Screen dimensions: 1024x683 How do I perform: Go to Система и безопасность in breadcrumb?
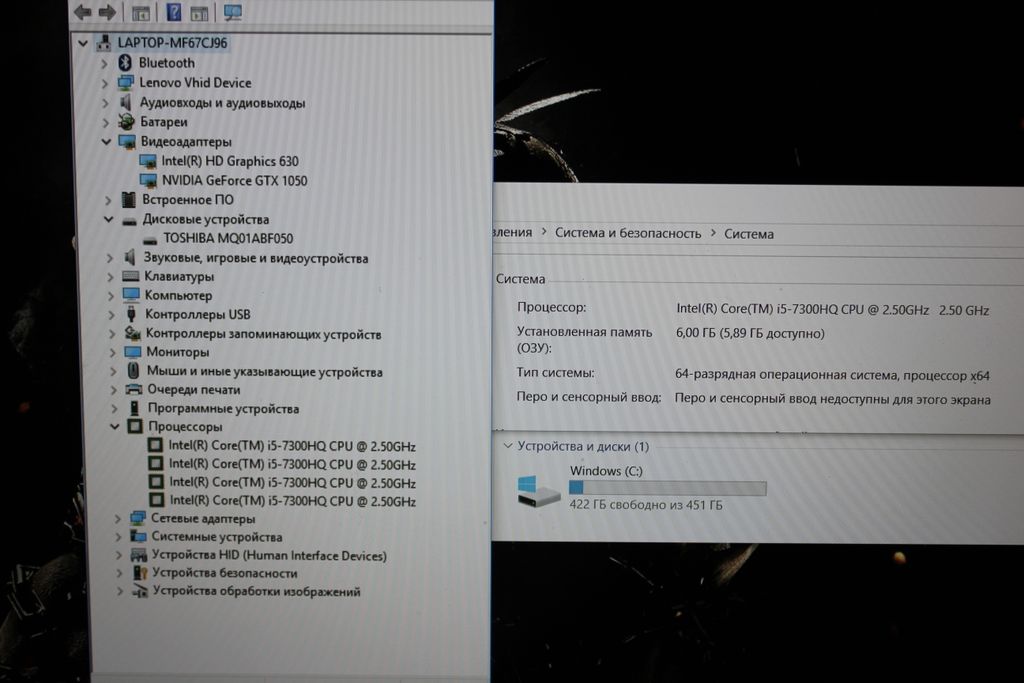[628, 233]
